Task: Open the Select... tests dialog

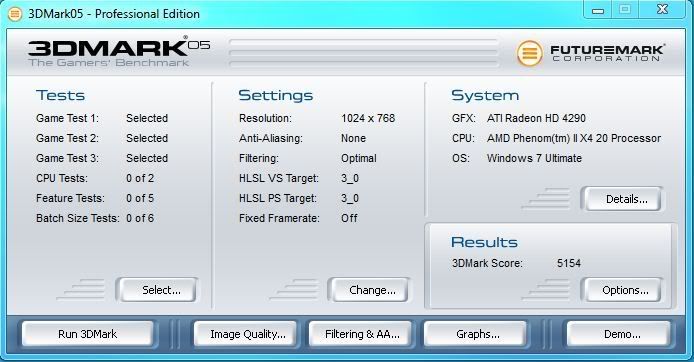Action: coord(157,290)
